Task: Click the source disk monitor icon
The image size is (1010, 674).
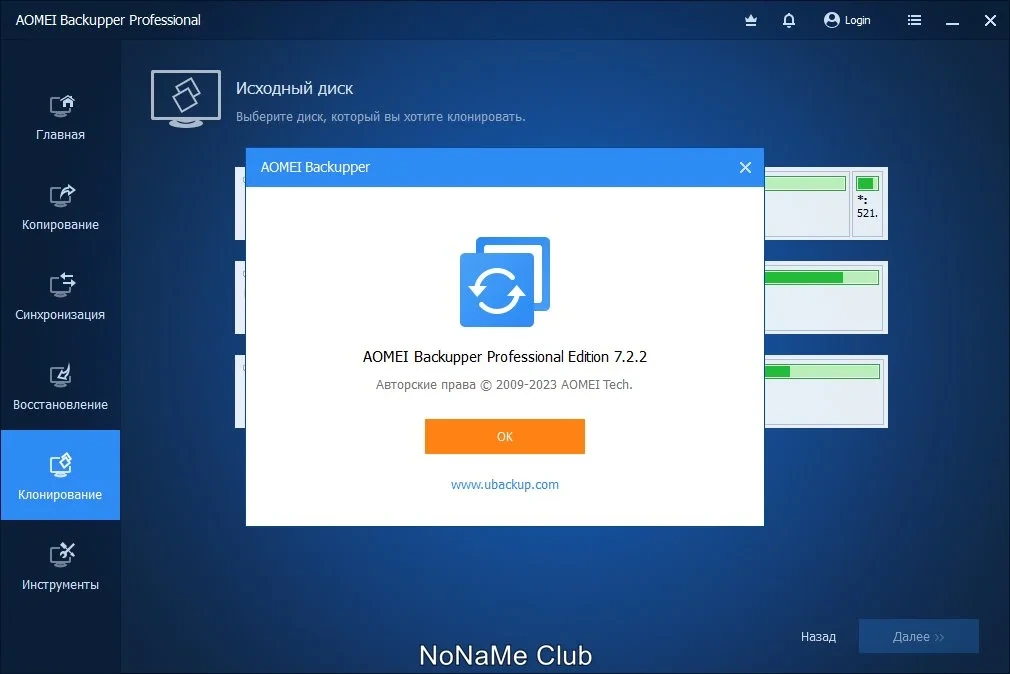Action: (186, 99)
